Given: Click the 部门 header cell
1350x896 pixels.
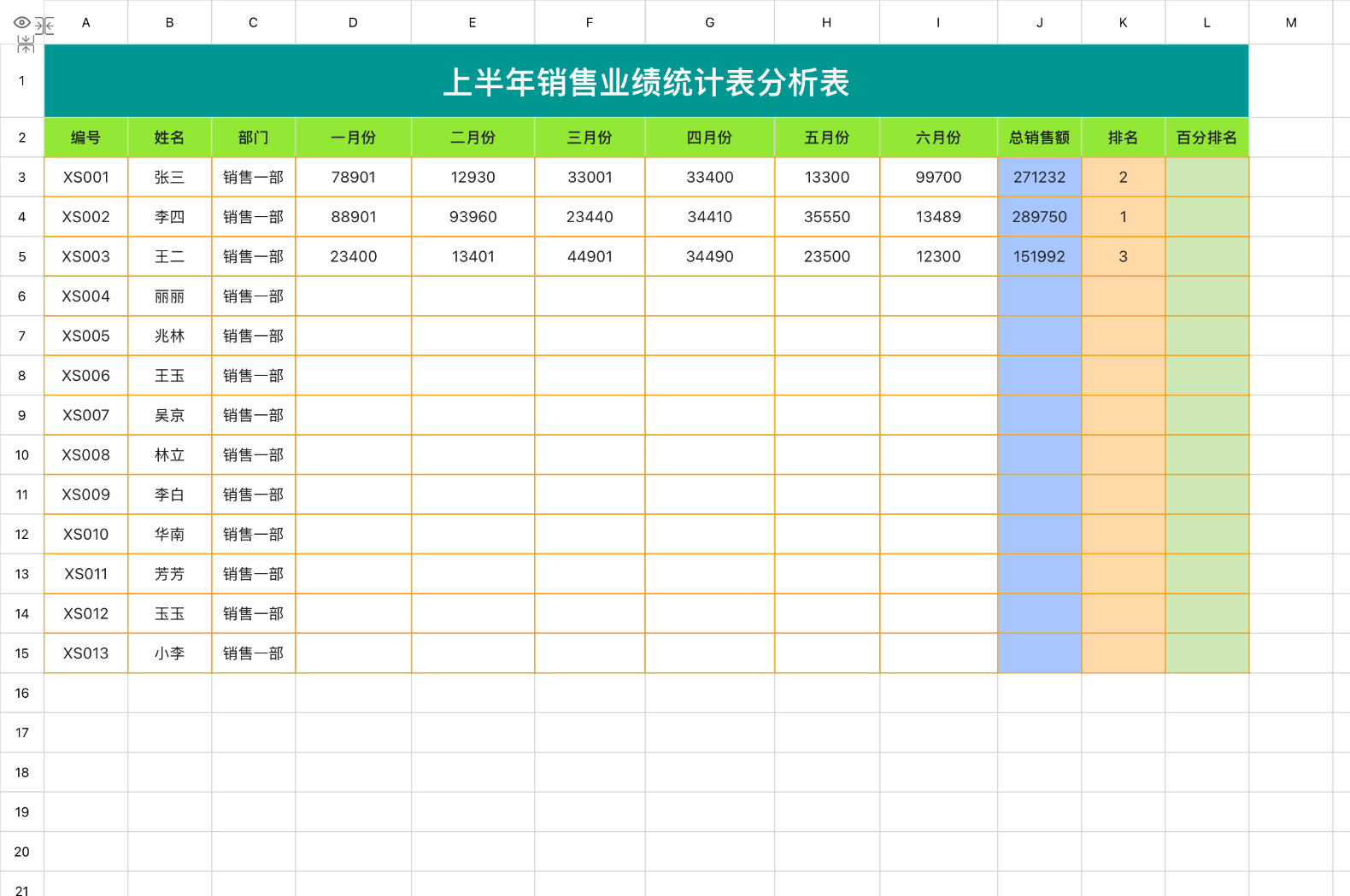Looking at the screenshot, I should coord(253,138).
